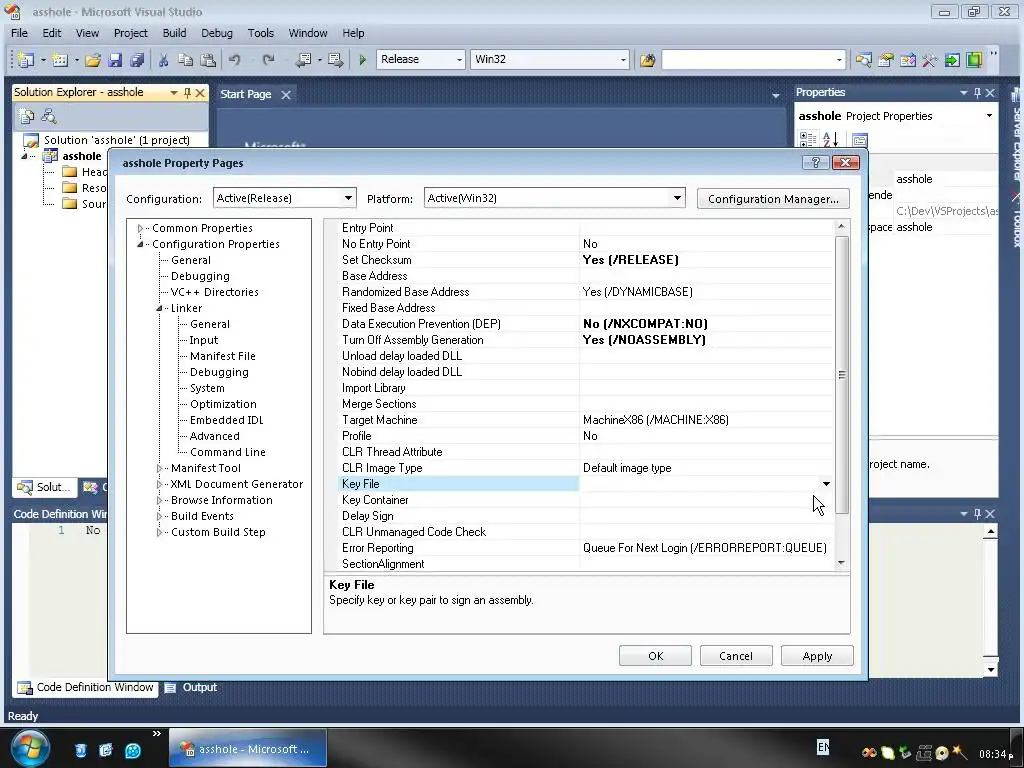Click the OK button
The image size is (1024, 768).
[655, 656]
